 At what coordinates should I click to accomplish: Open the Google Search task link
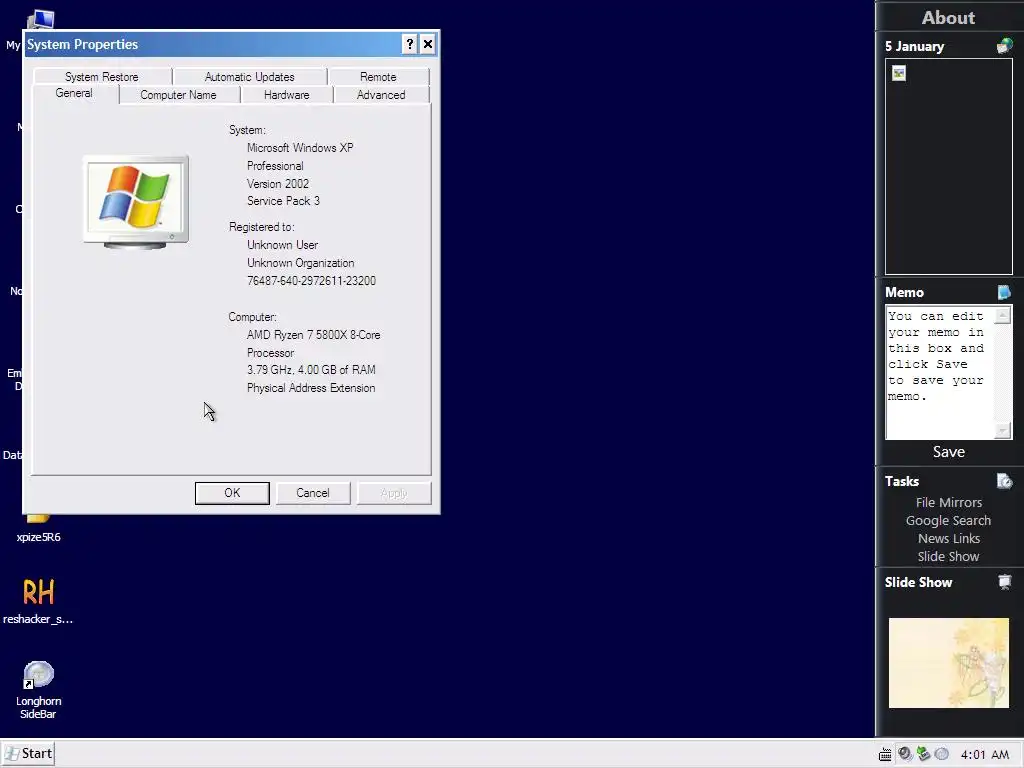click(x=948, y=520)
